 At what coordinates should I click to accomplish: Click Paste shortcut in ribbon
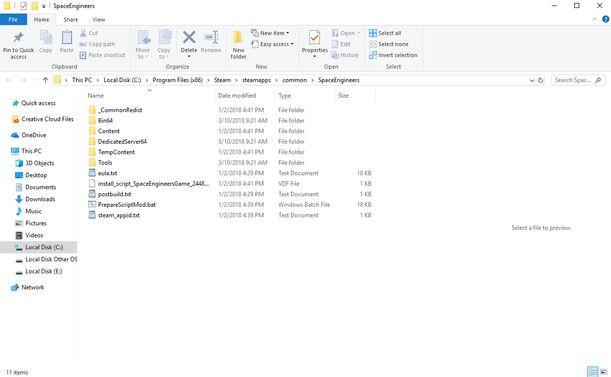102,55
